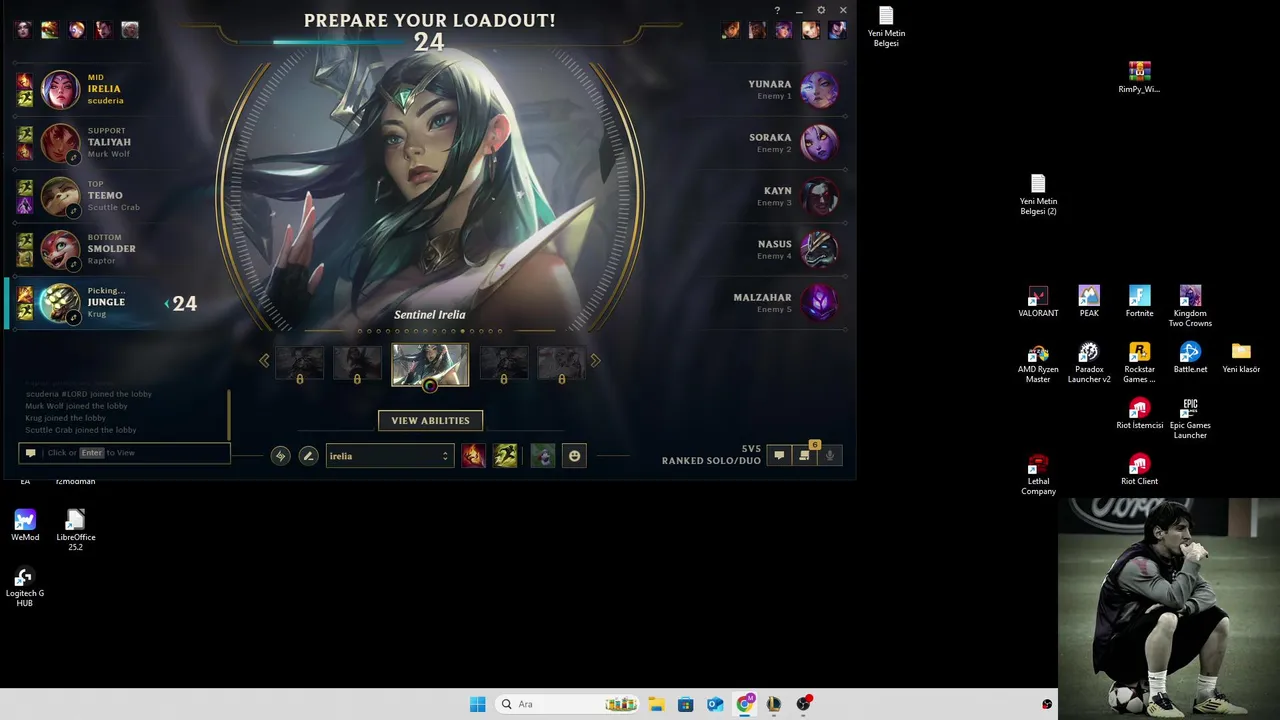Click the first ally banned champion icon
The height and width of the screenshot is (720, 1280).
click(x=23, y=30)
